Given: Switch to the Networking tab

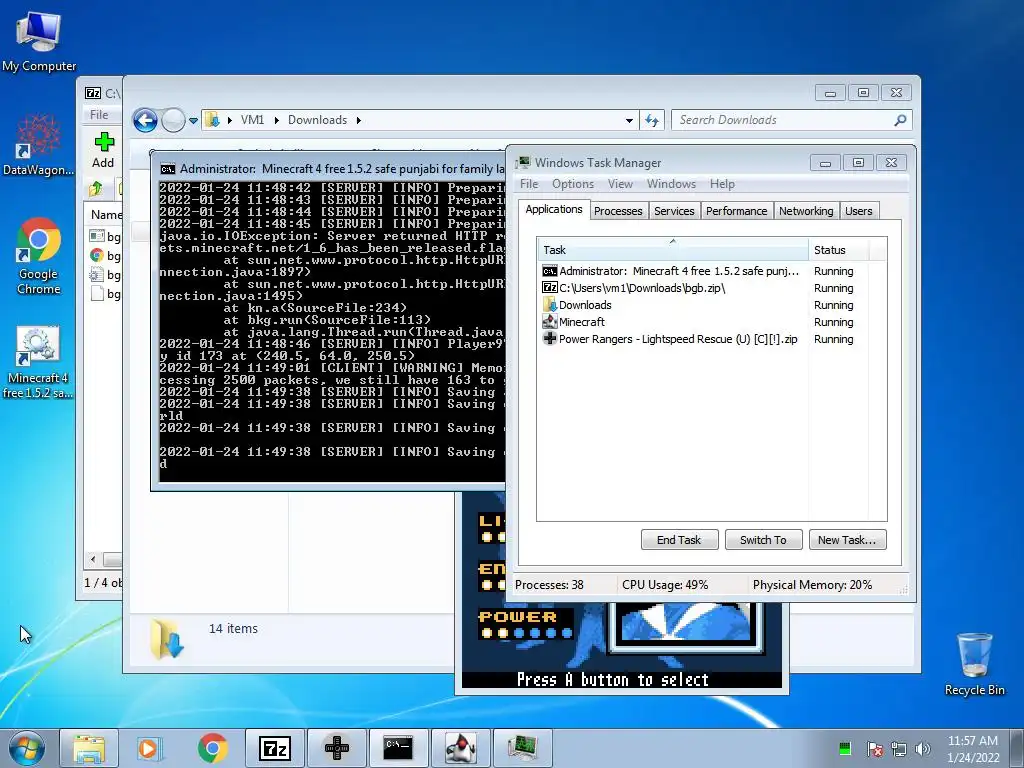Looking at the screenshot, I should coord(806,211).
